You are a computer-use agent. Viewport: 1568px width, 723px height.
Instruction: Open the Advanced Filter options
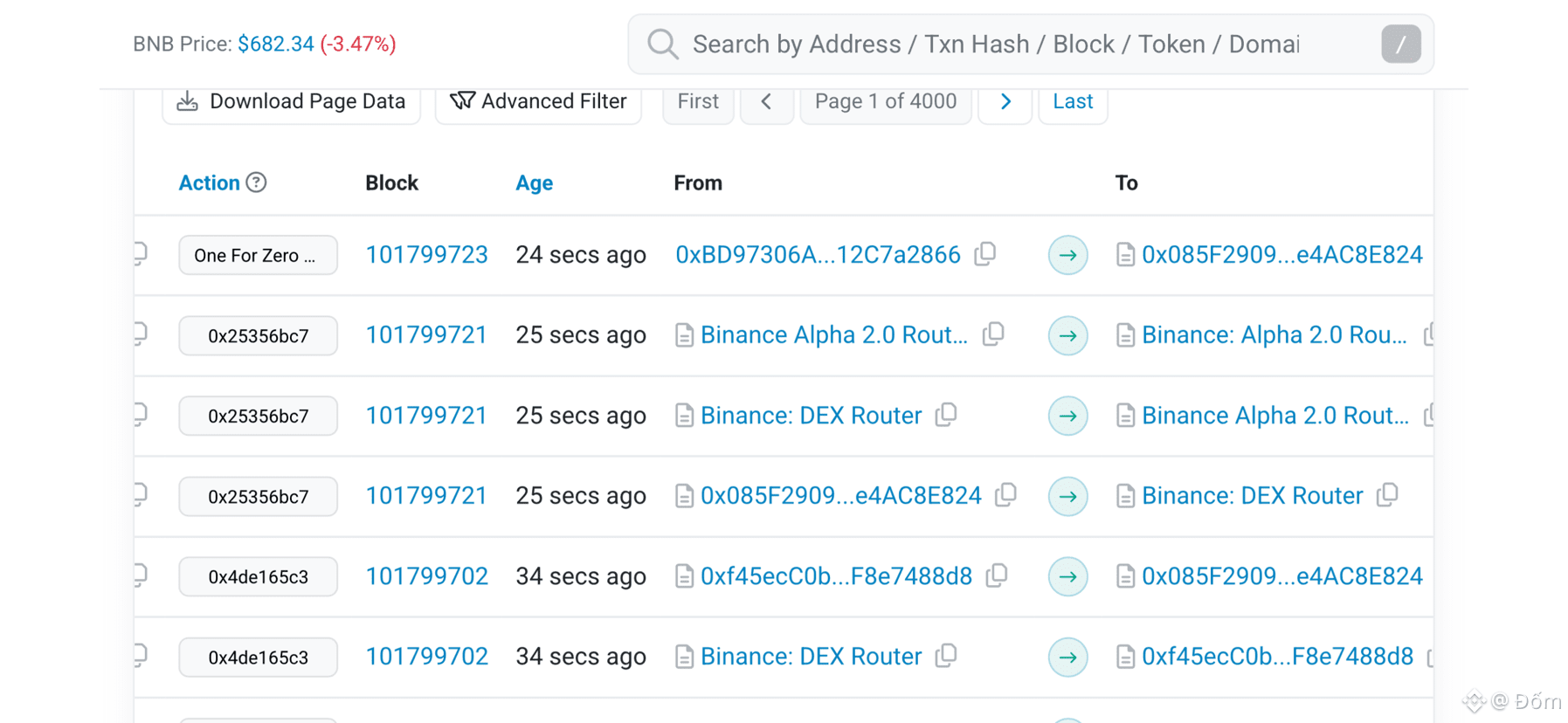point(538,101)
